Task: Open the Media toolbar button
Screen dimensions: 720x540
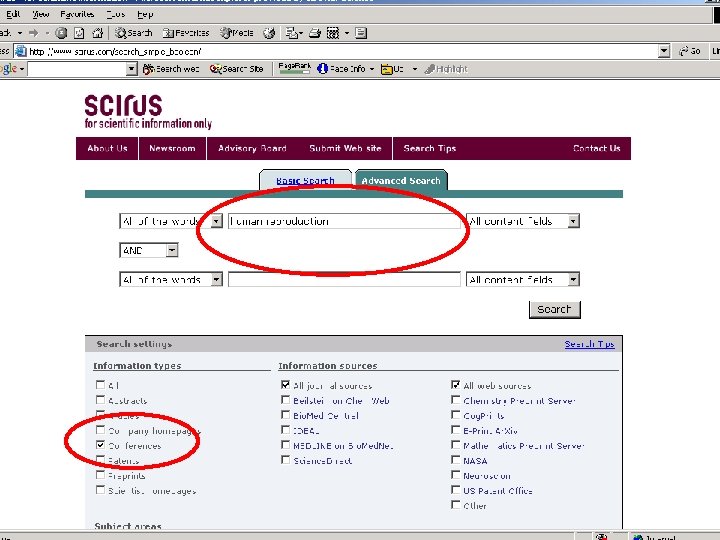Action: tap(236, 33)
